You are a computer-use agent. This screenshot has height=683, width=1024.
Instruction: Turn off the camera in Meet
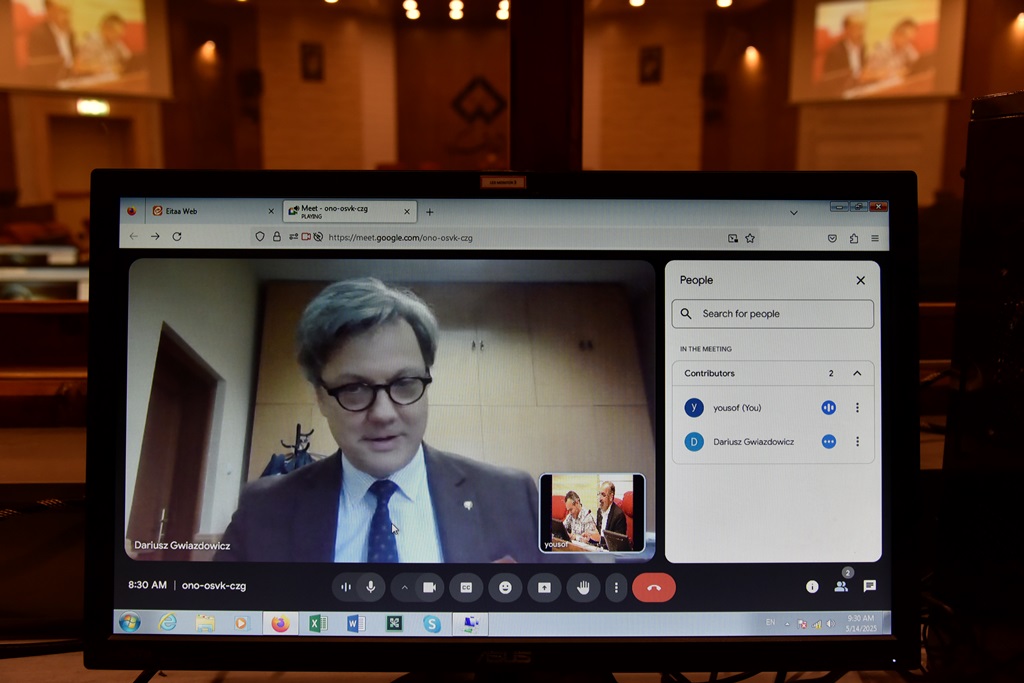[x=429, y=587]
